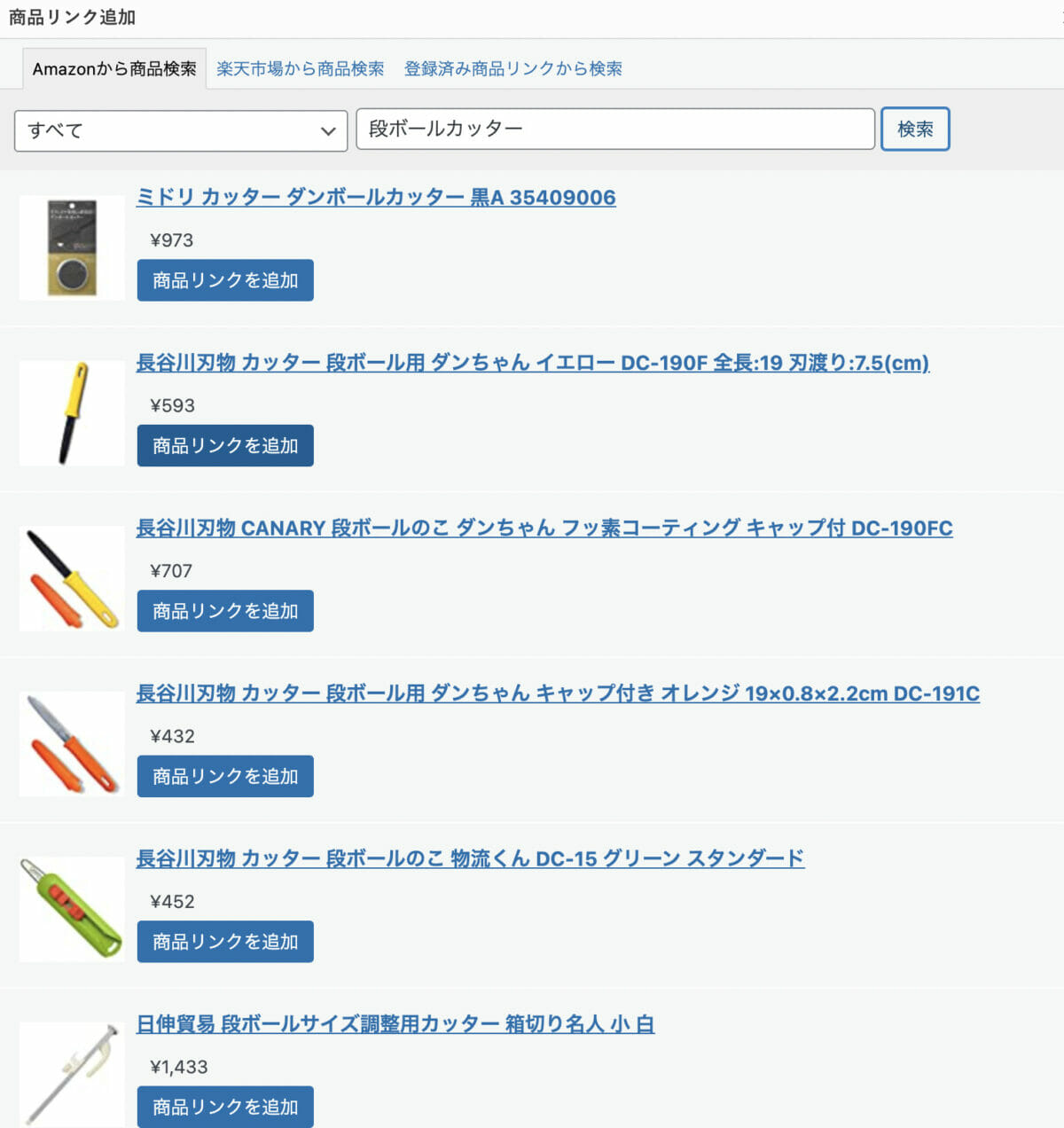This screenshot has height=1128, width=1064.
Task: Add product link for the ¥593 item
Action: [225, 445]
